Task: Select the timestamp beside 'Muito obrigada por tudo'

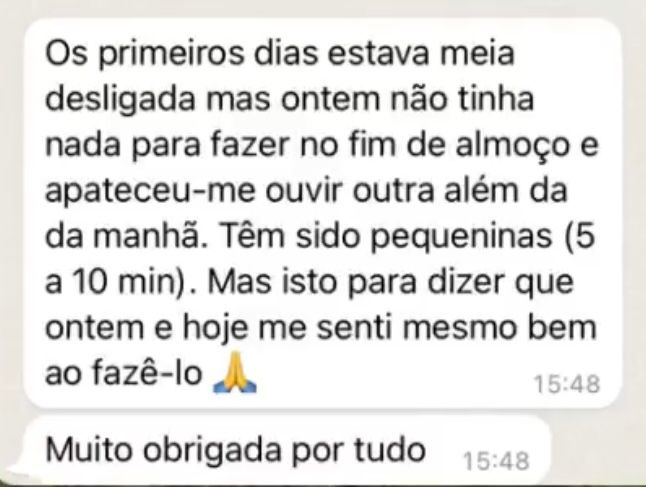Action: point(496,461)
